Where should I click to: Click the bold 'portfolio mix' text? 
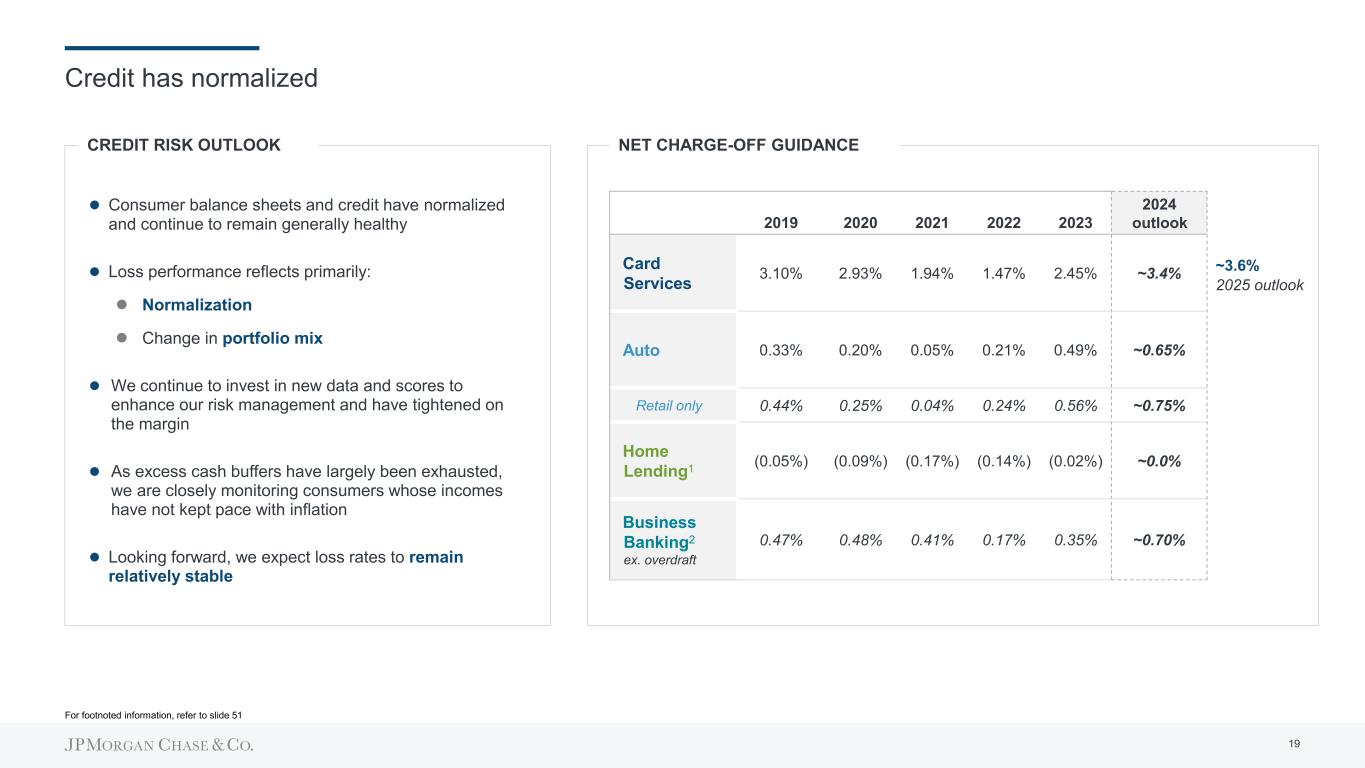272,338
